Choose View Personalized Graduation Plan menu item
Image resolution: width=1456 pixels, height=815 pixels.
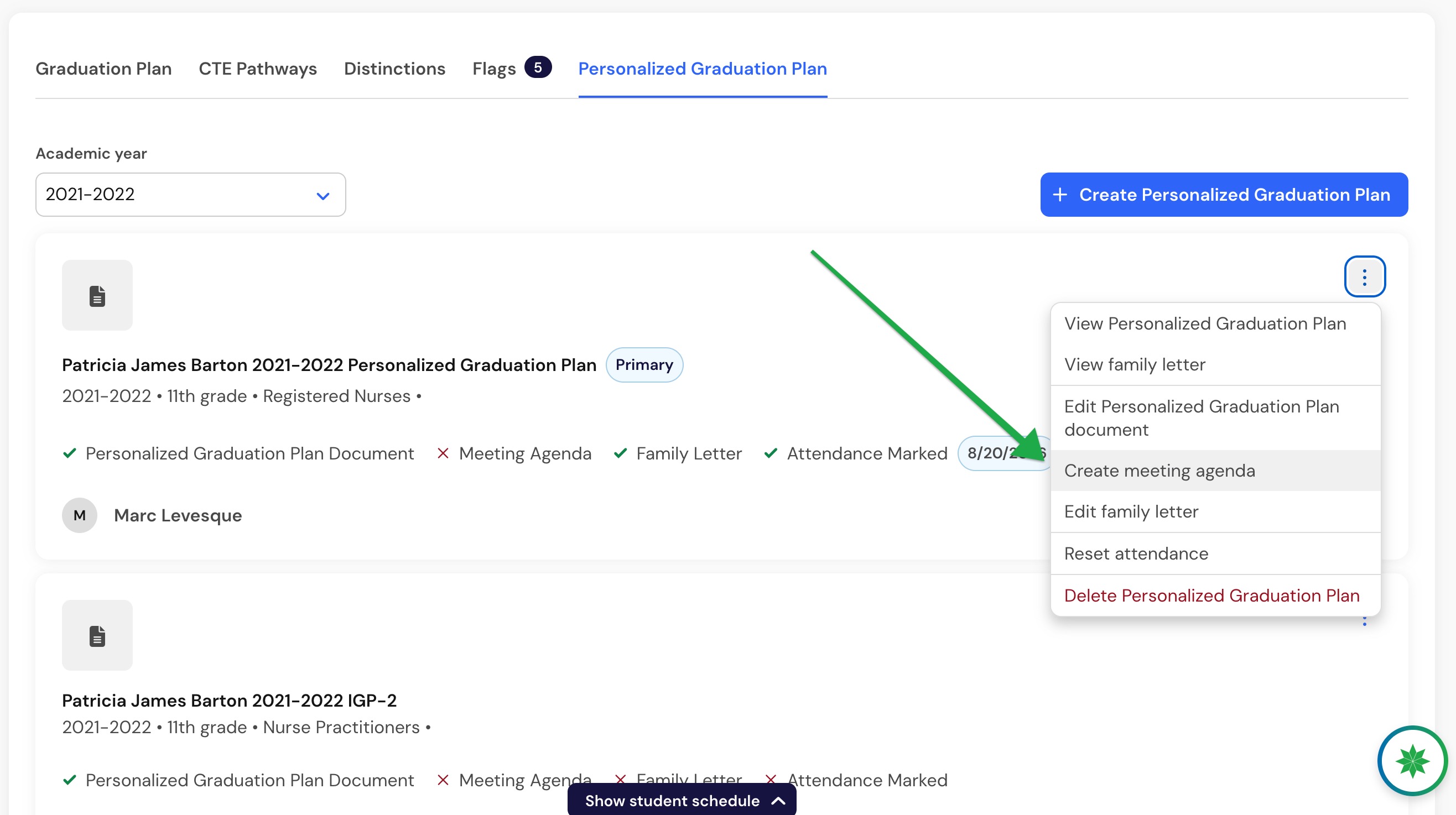tap(1216, 324)
